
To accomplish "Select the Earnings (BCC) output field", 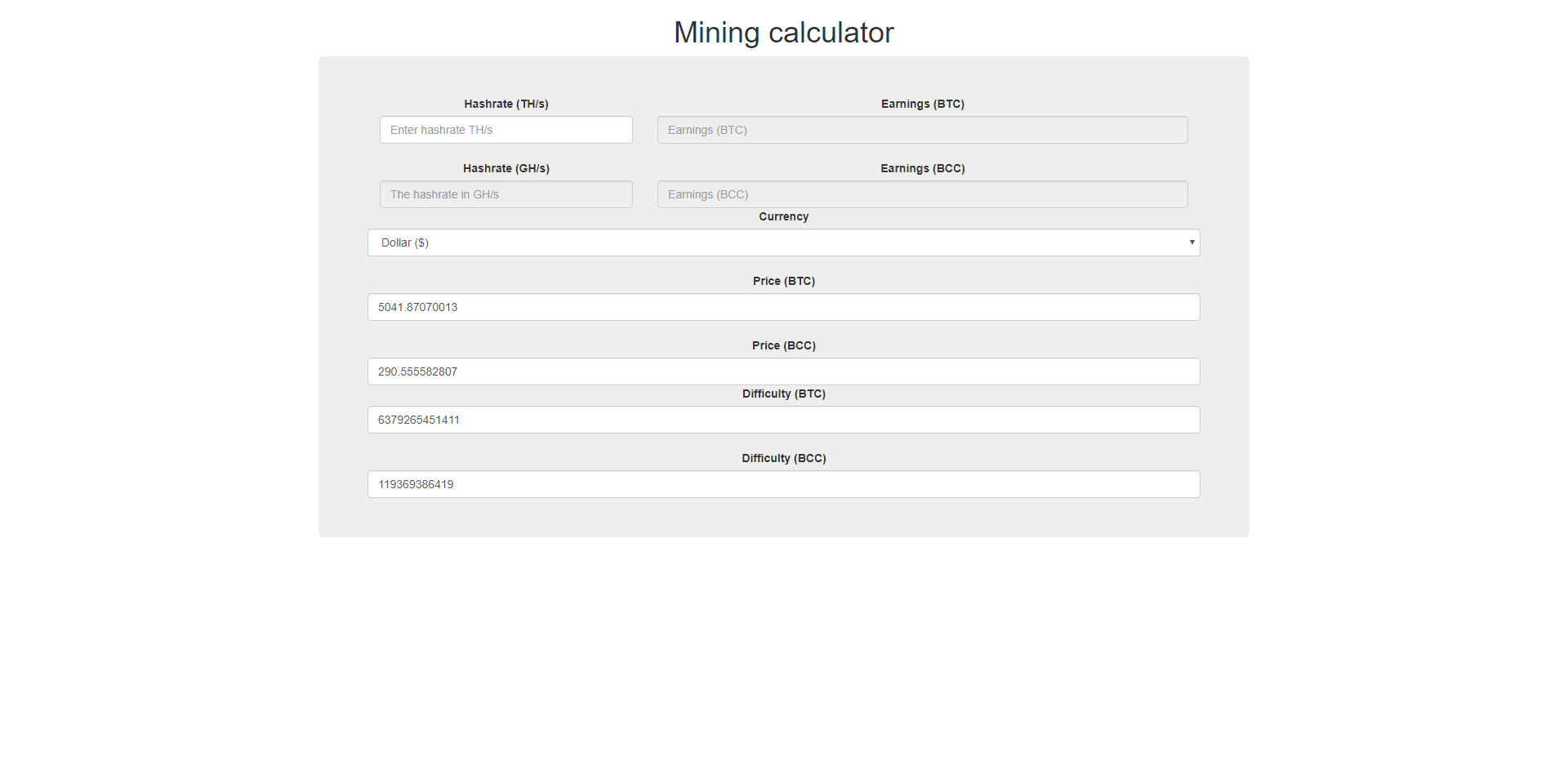I will click(x=922, y=194).
